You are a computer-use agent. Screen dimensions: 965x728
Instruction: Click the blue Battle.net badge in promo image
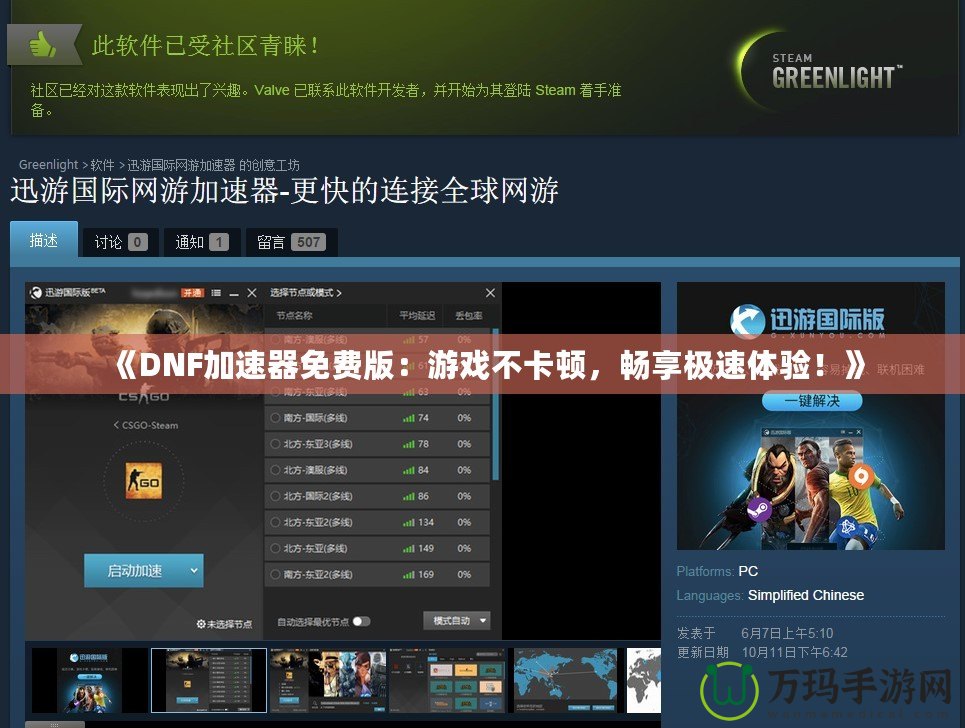pos(849,527)
